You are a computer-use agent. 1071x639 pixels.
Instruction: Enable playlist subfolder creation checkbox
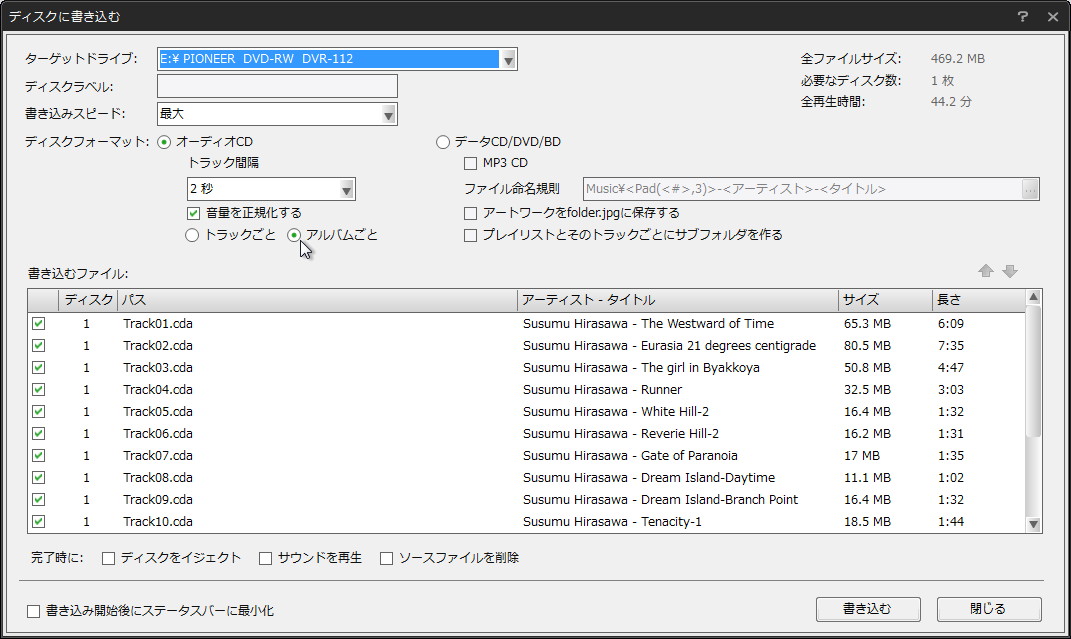(x=468, y=235)
